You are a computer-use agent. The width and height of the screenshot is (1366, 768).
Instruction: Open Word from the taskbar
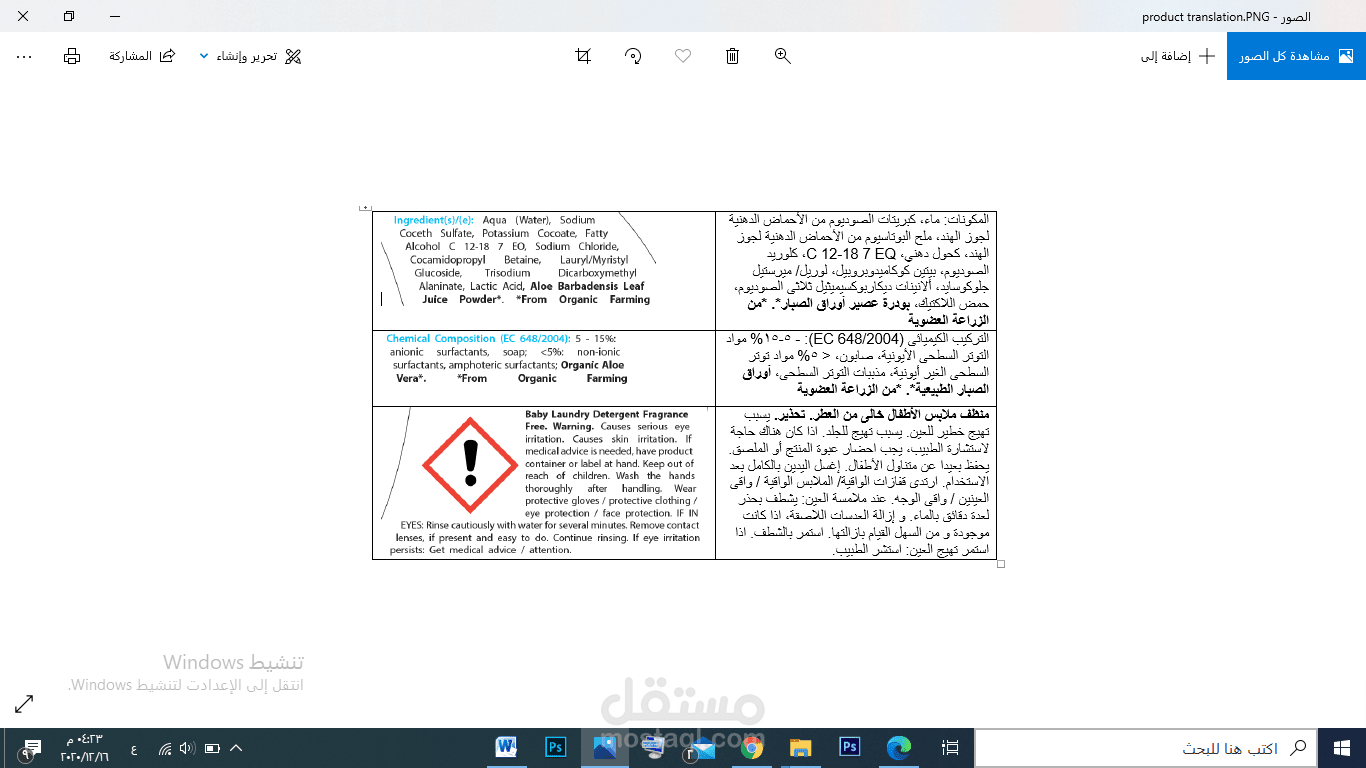pyautogui.click(x=506, y=748)
